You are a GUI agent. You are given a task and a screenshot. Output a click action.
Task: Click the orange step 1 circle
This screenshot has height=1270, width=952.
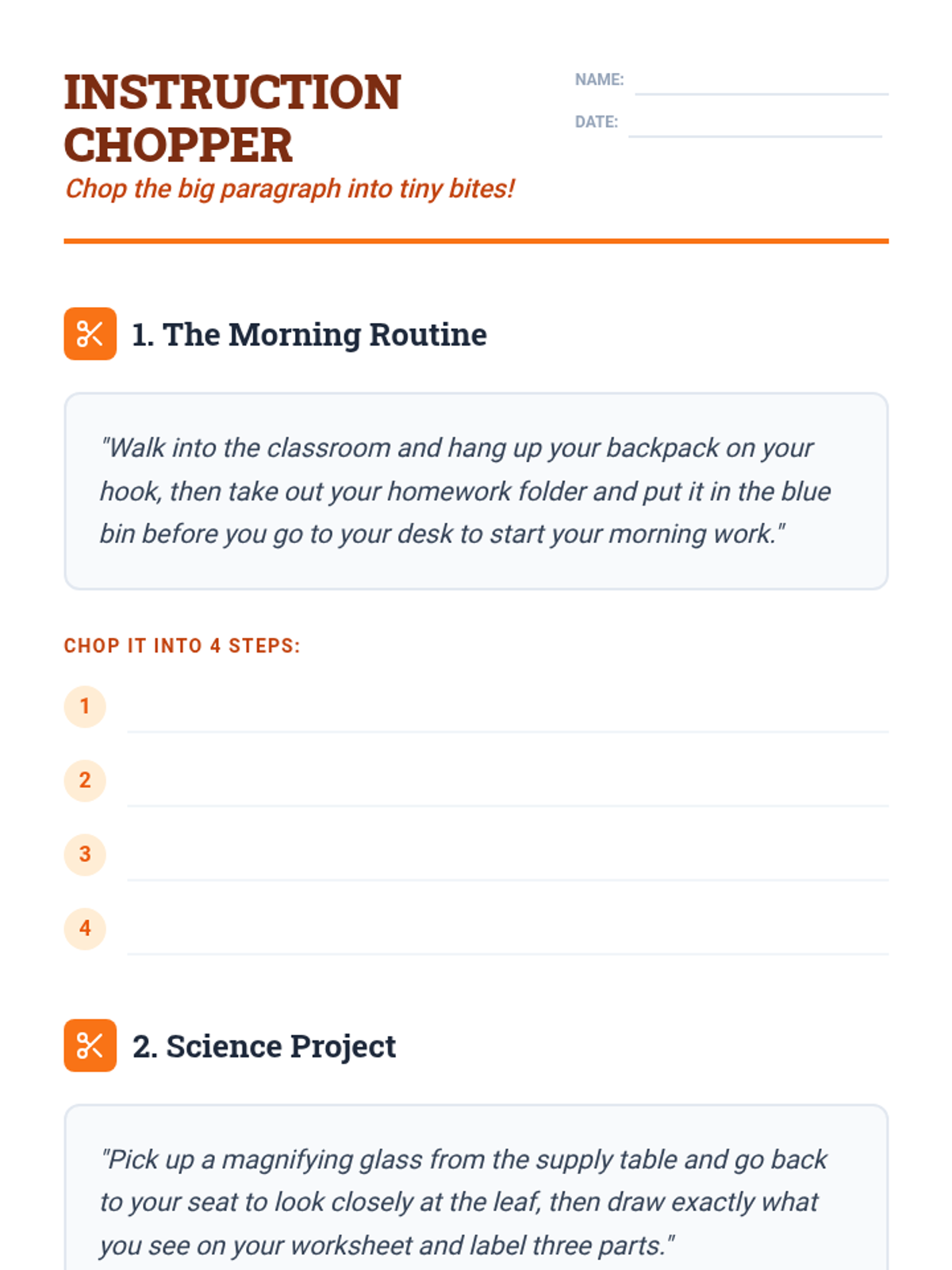(85, 706)
